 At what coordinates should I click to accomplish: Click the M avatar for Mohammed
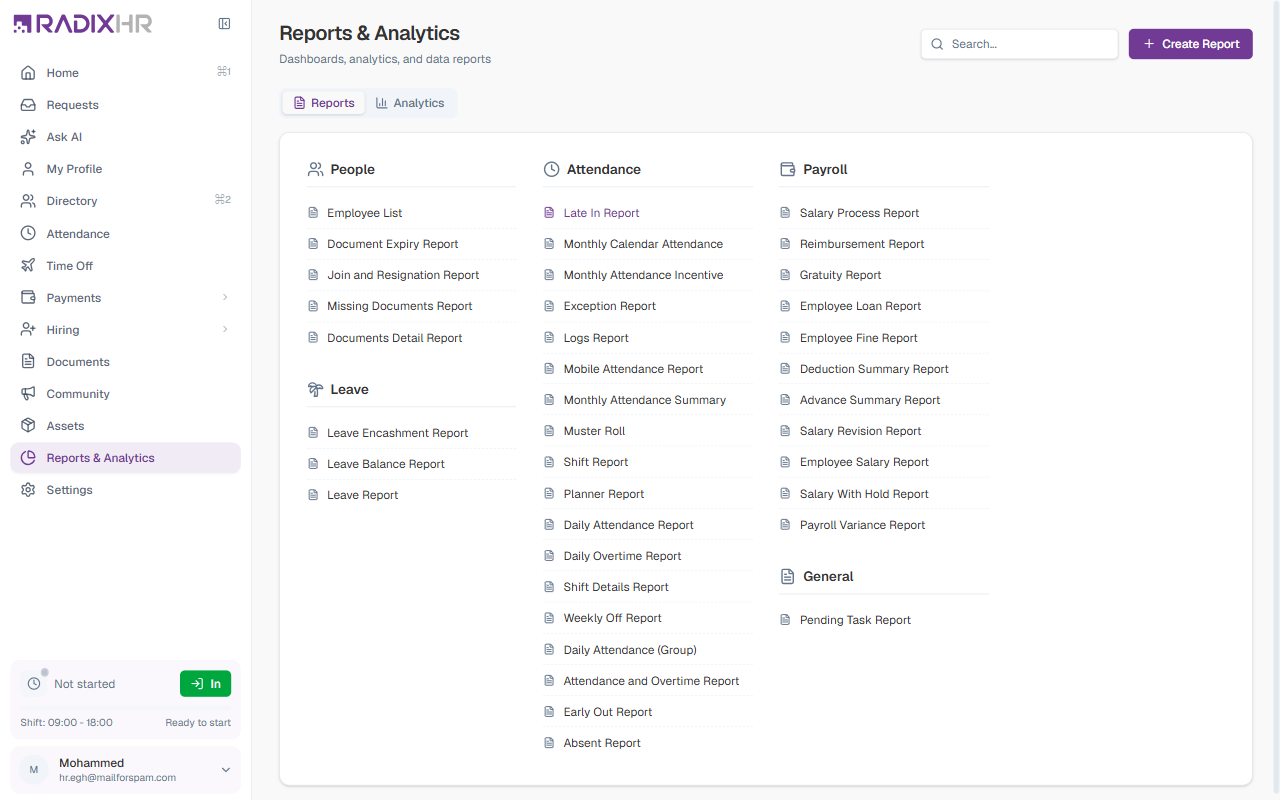coord(34,770)
